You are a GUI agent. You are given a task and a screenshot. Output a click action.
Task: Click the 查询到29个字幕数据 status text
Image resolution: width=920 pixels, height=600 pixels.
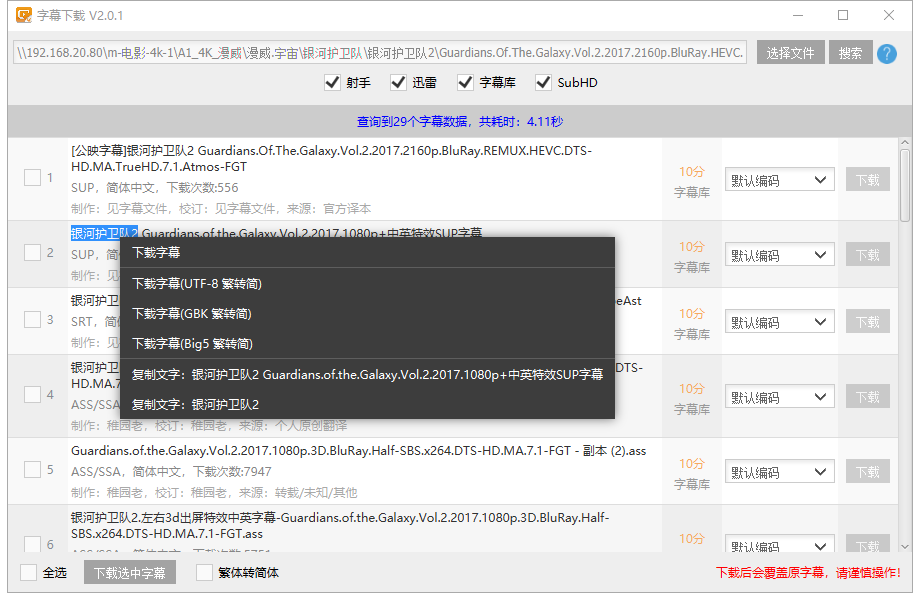click(460, 121)
